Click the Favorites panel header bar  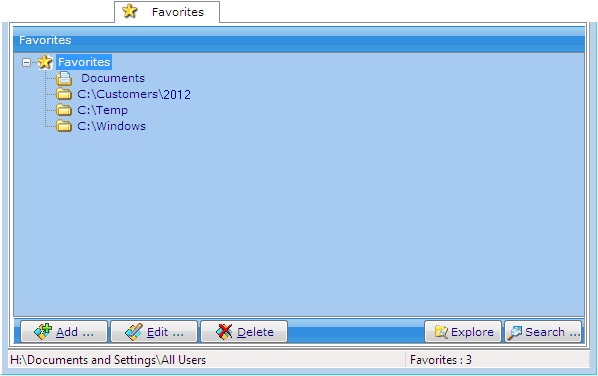pyautogui.click(x=299, y=40)
